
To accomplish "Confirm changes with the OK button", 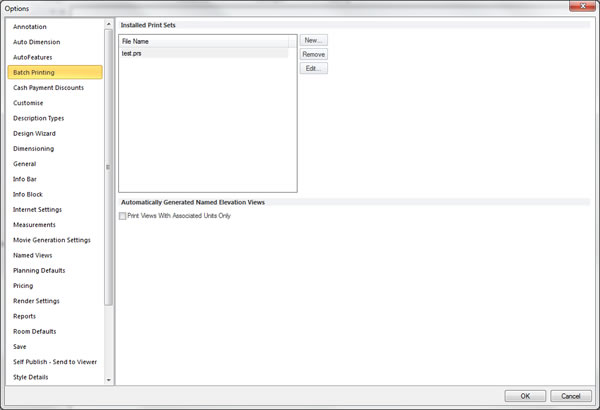I will pos(525,396).
